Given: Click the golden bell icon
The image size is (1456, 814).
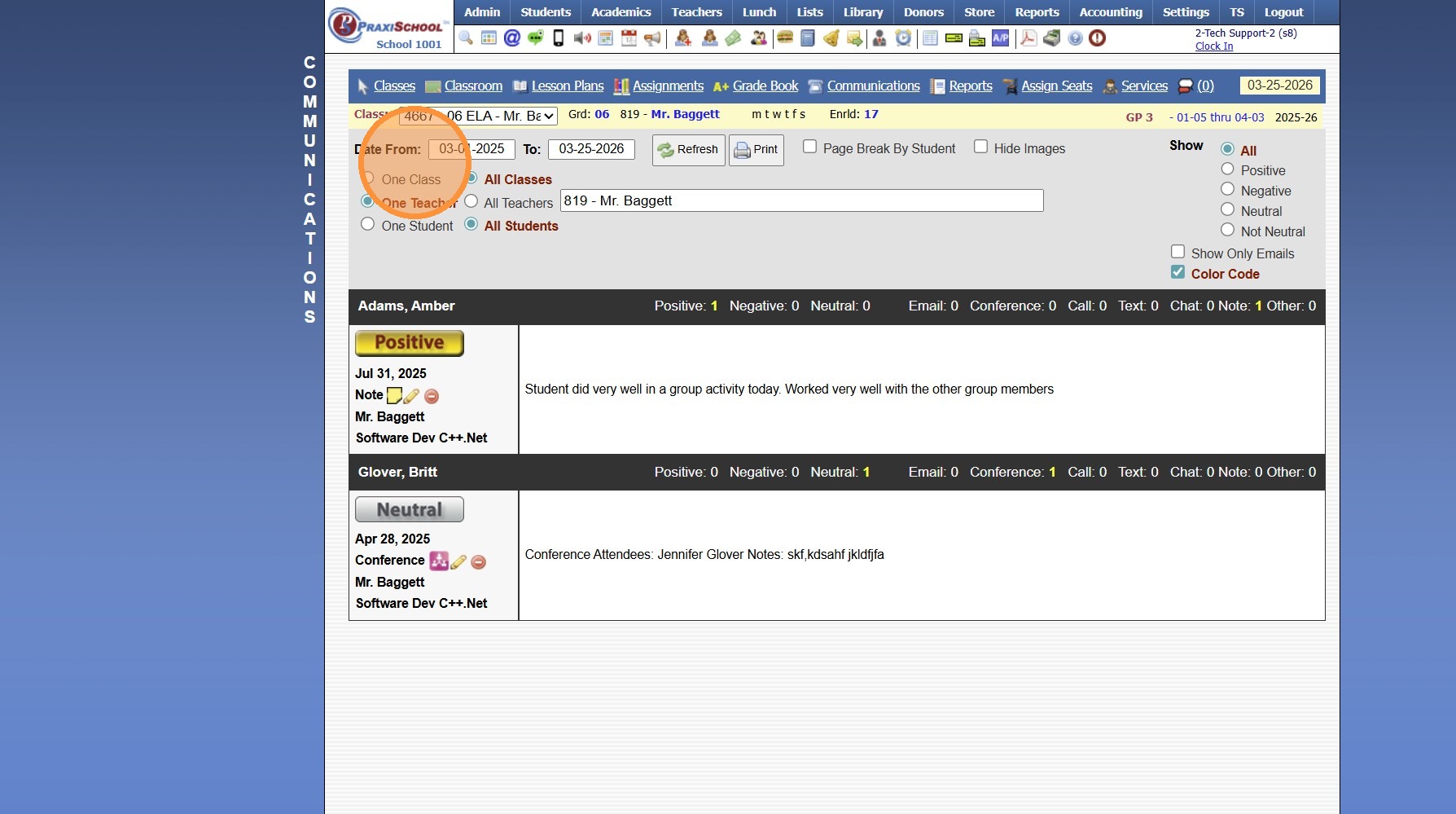Looking at the screenshot, I should pos(831,38).
